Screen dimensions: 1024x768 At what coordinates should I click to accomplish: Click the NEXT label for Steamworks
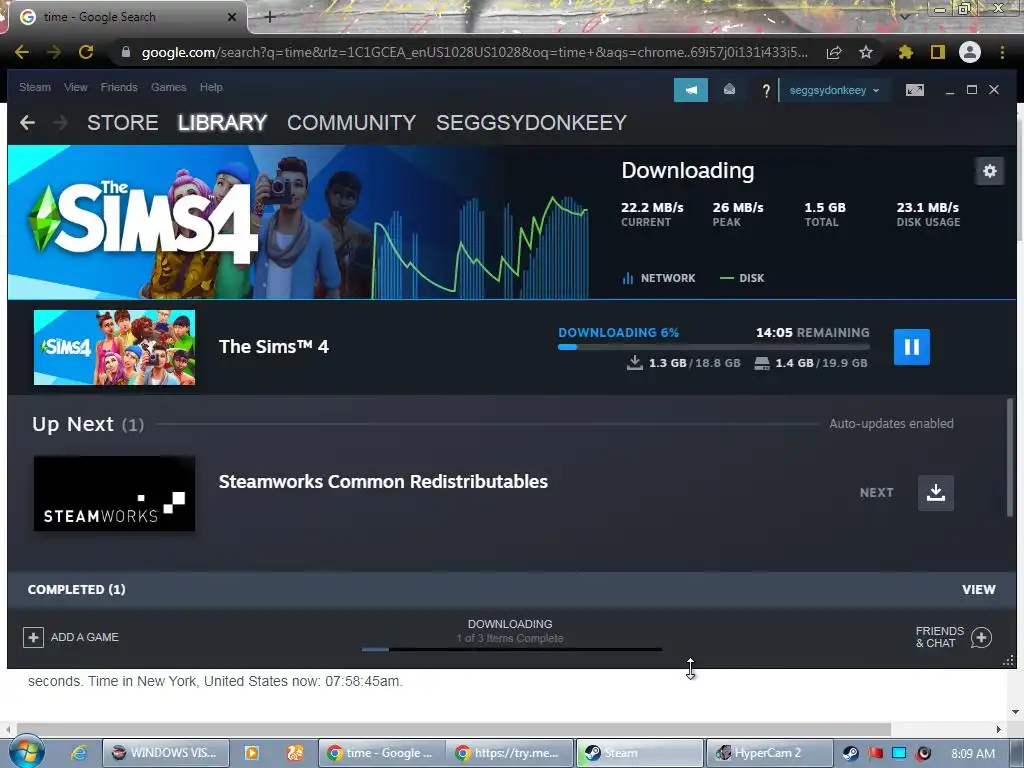click(x=876, y=492)
